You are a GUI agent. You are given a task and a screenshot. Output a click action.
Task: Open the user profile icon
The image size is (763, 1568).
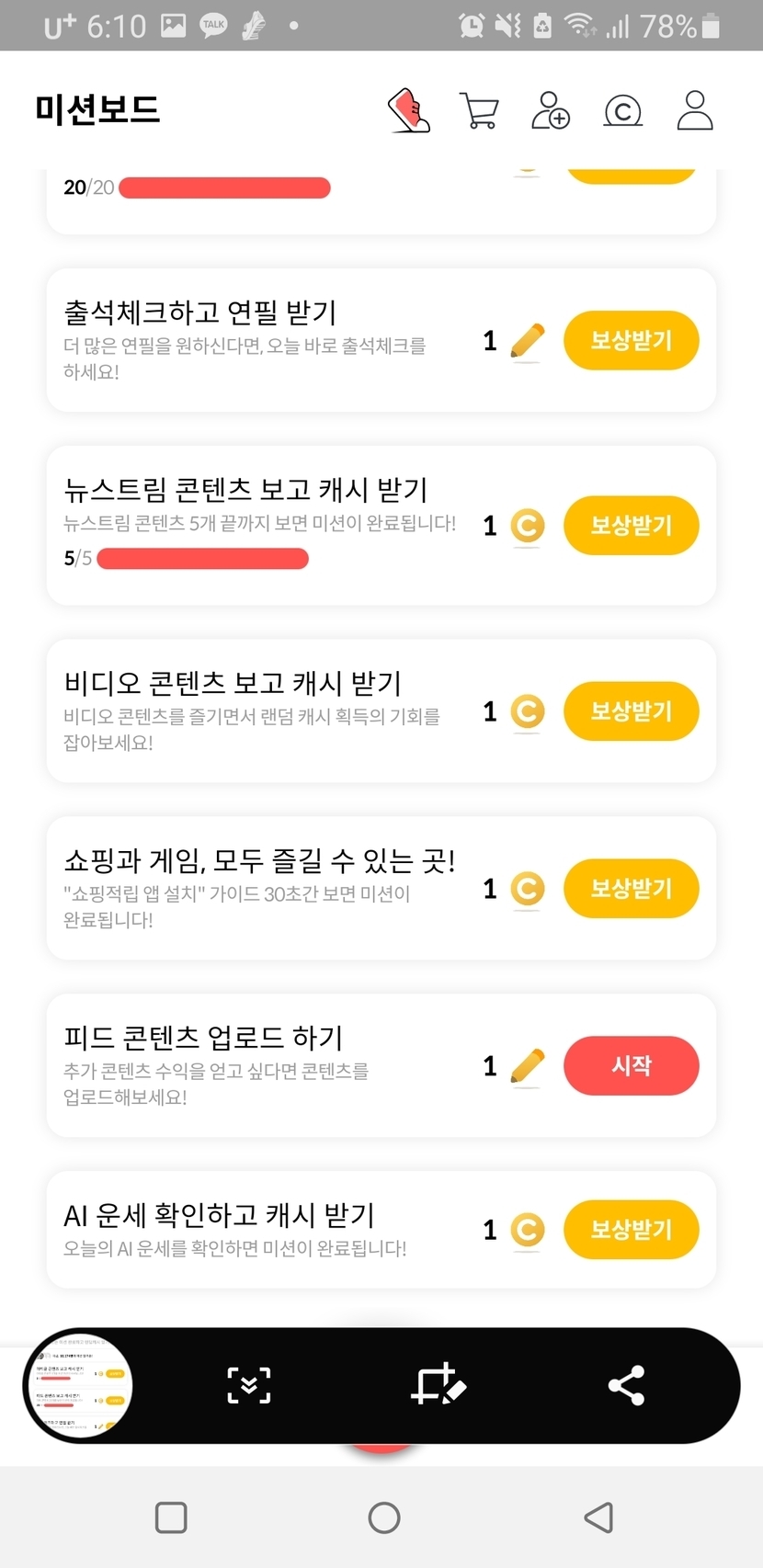(694, 110)
